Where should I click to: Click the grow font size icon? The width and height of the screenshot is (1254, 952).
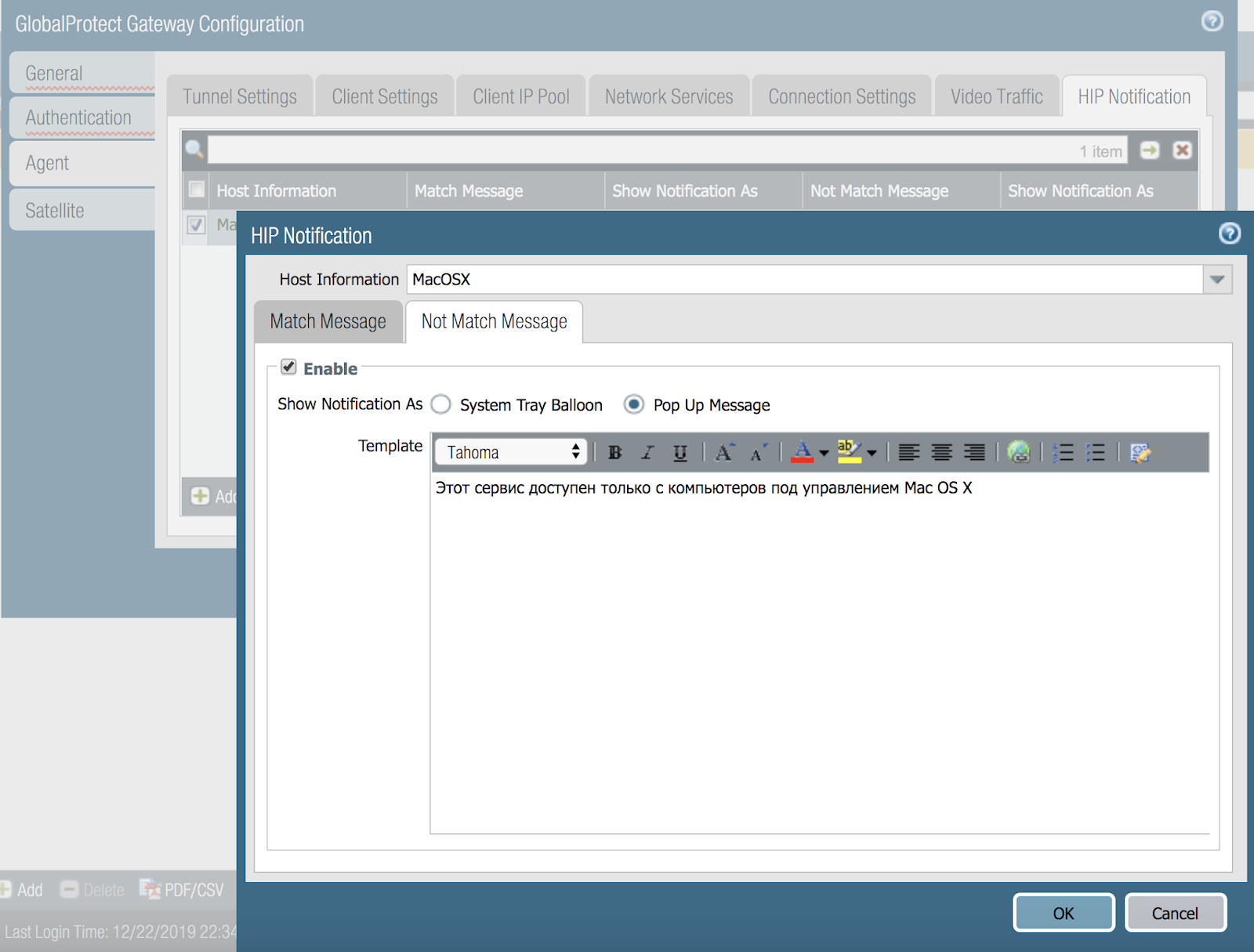pyautogui.click(x=725, y=452)
